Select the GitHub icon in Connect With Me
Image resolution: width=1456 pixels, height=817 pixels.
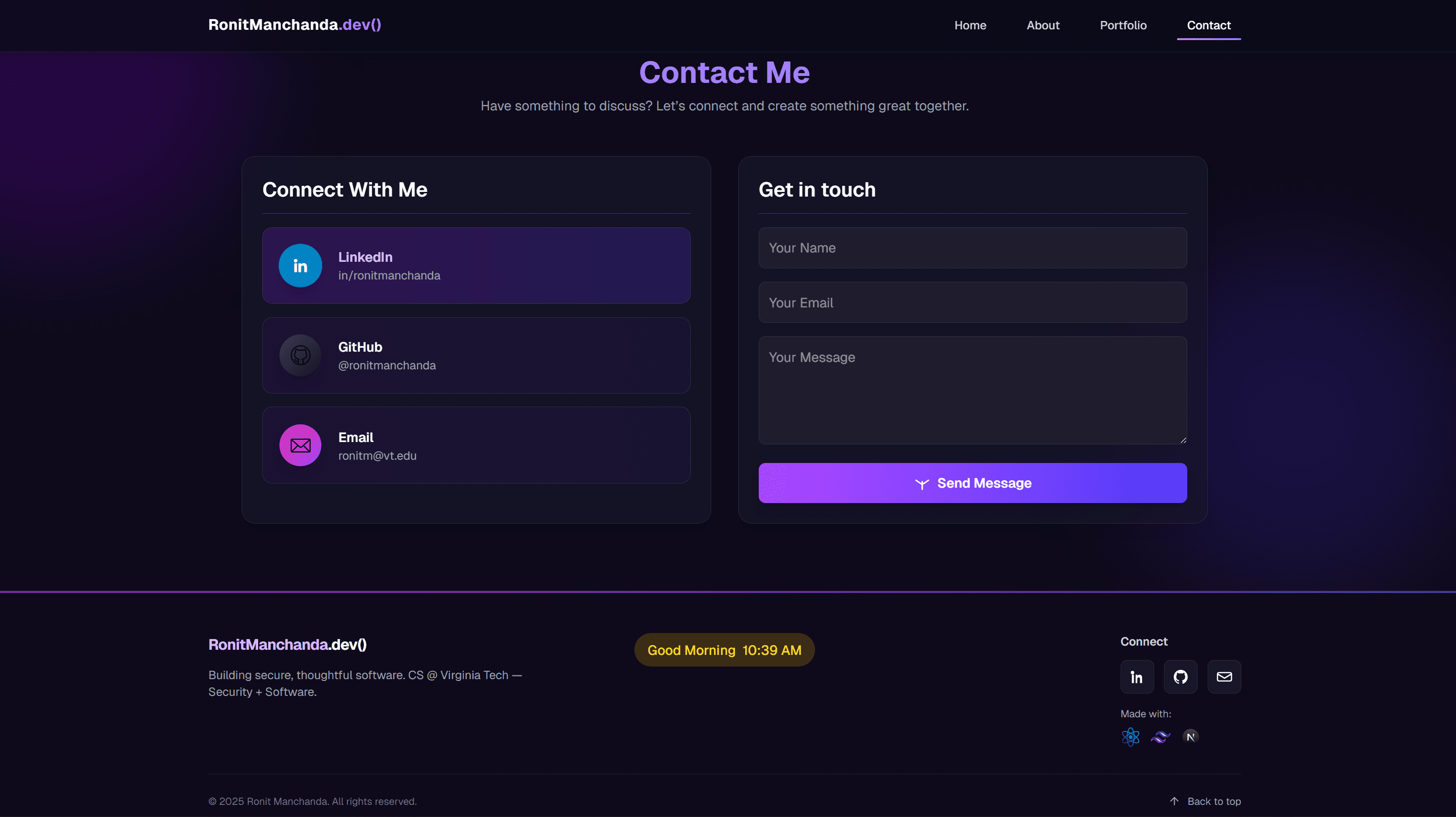[x=300, y=355]
